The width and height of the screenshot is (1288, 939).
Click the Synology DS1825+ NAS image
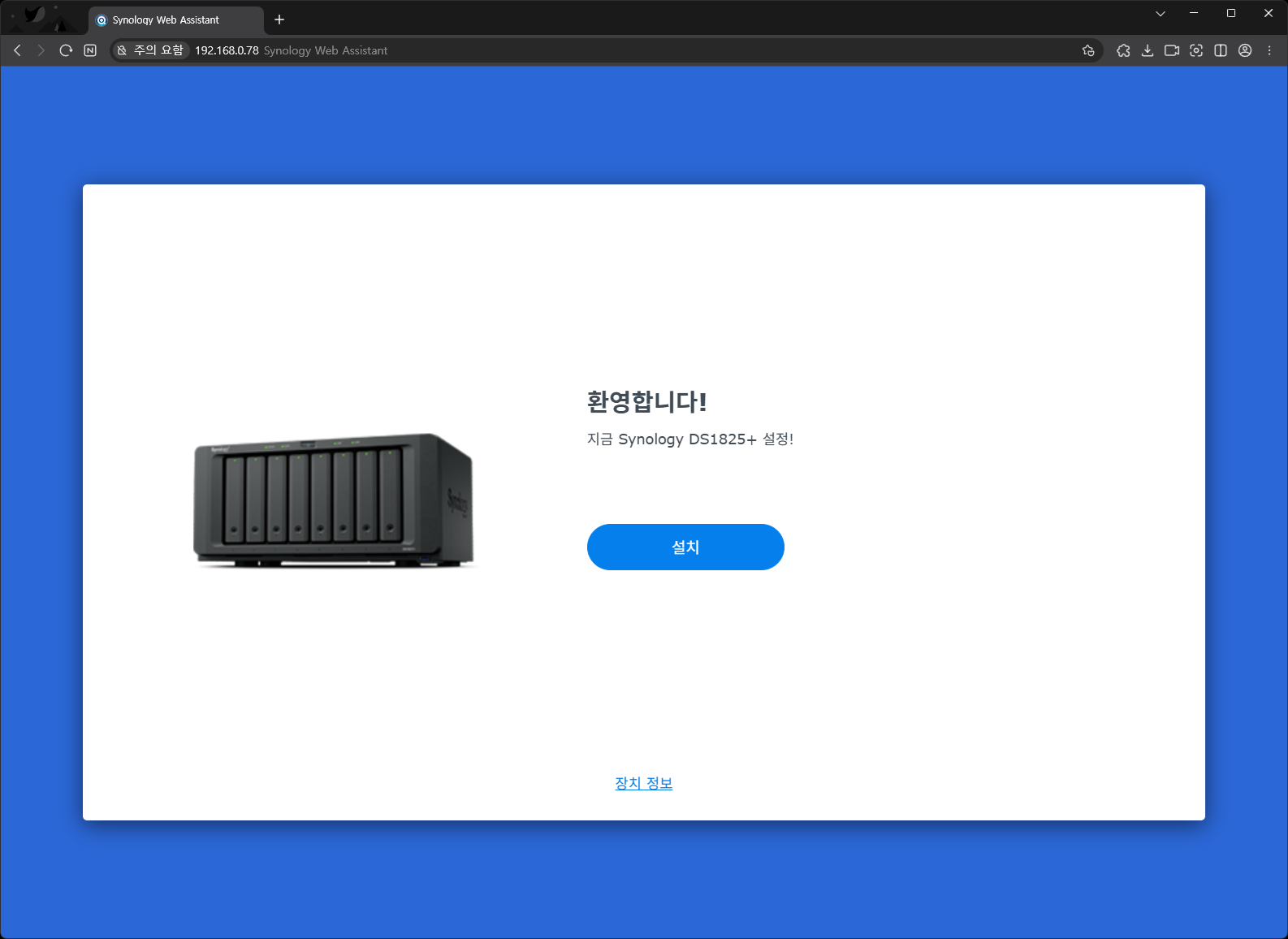click(x=334, y=500)
